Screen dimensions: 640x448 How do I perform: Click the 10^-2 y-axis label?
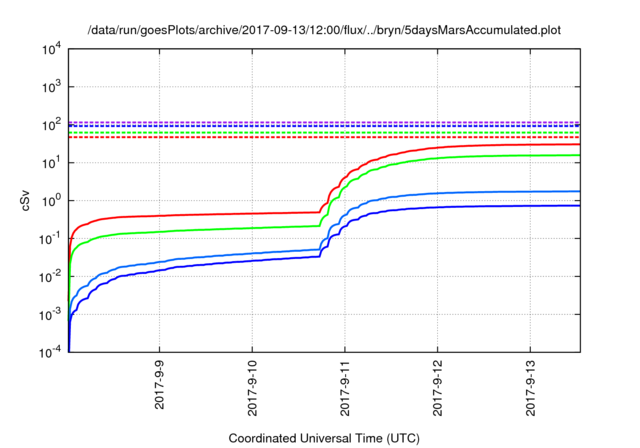(50, 277)
